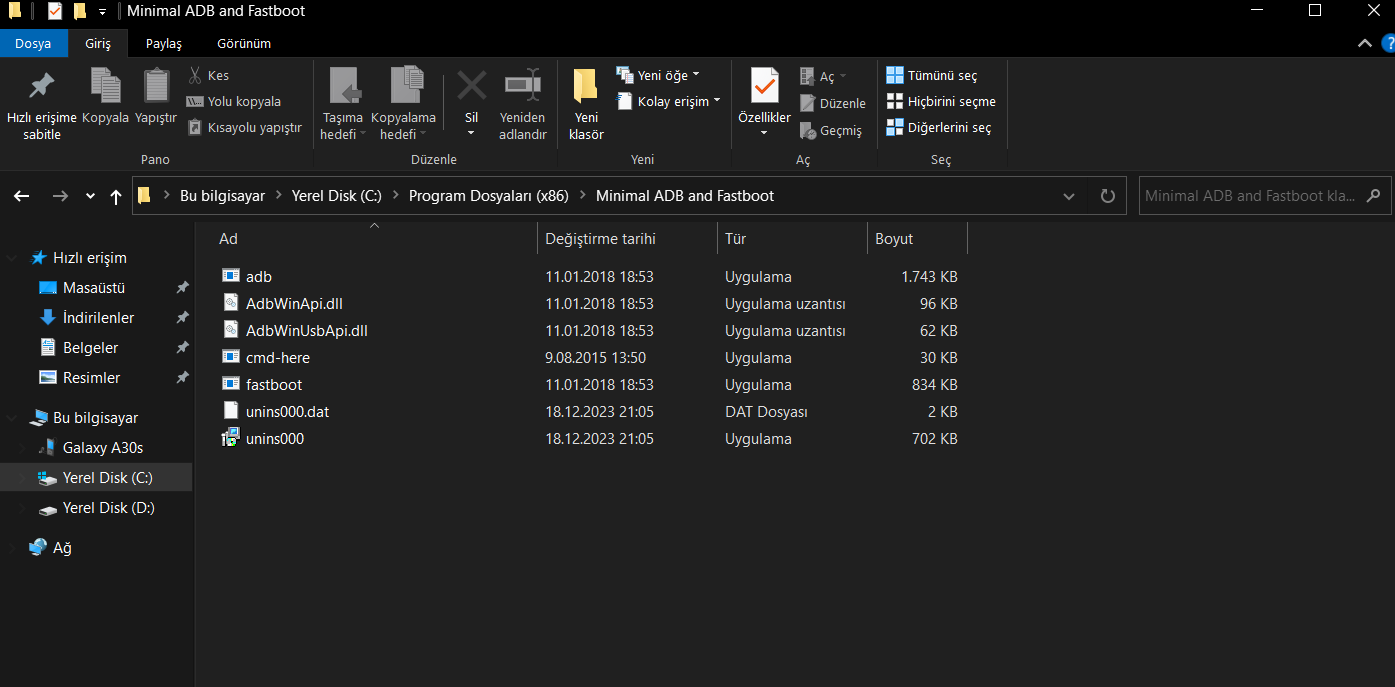Open Ağ network in the sidebar
Screen dimensions: 1395x687
[62, 548]
